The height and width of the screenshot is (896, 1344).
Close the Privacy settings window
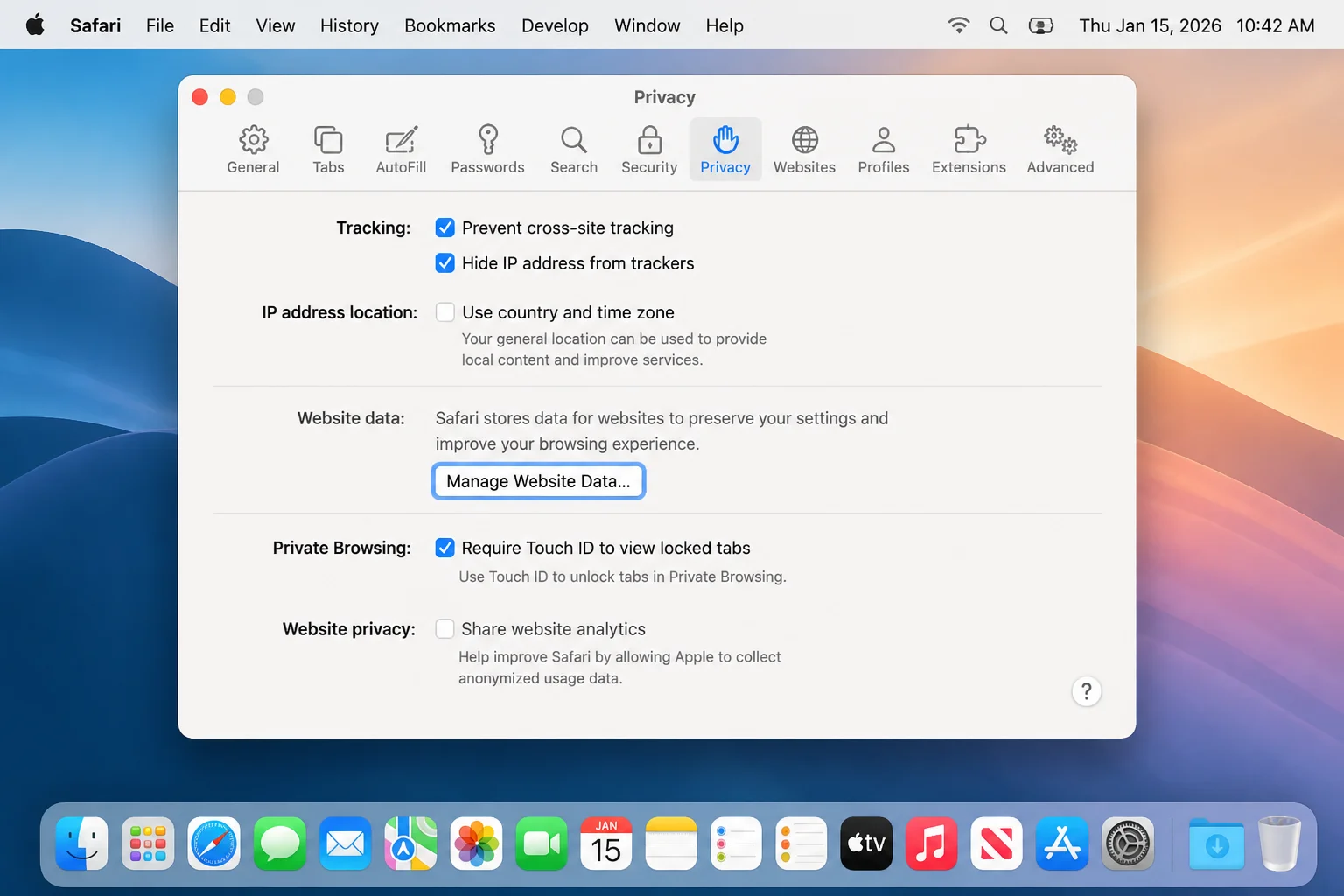click(x=199, y=97)
